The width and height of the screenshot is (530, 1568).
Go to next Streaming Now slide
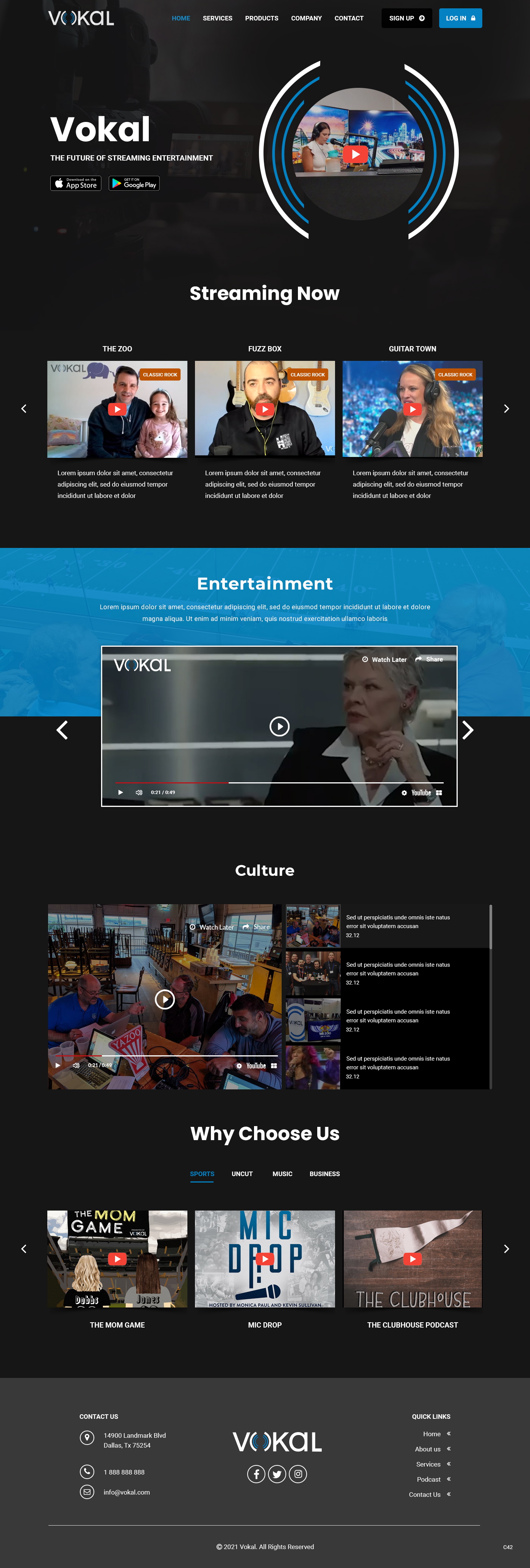pyautogui.click(x=506, y=409)
